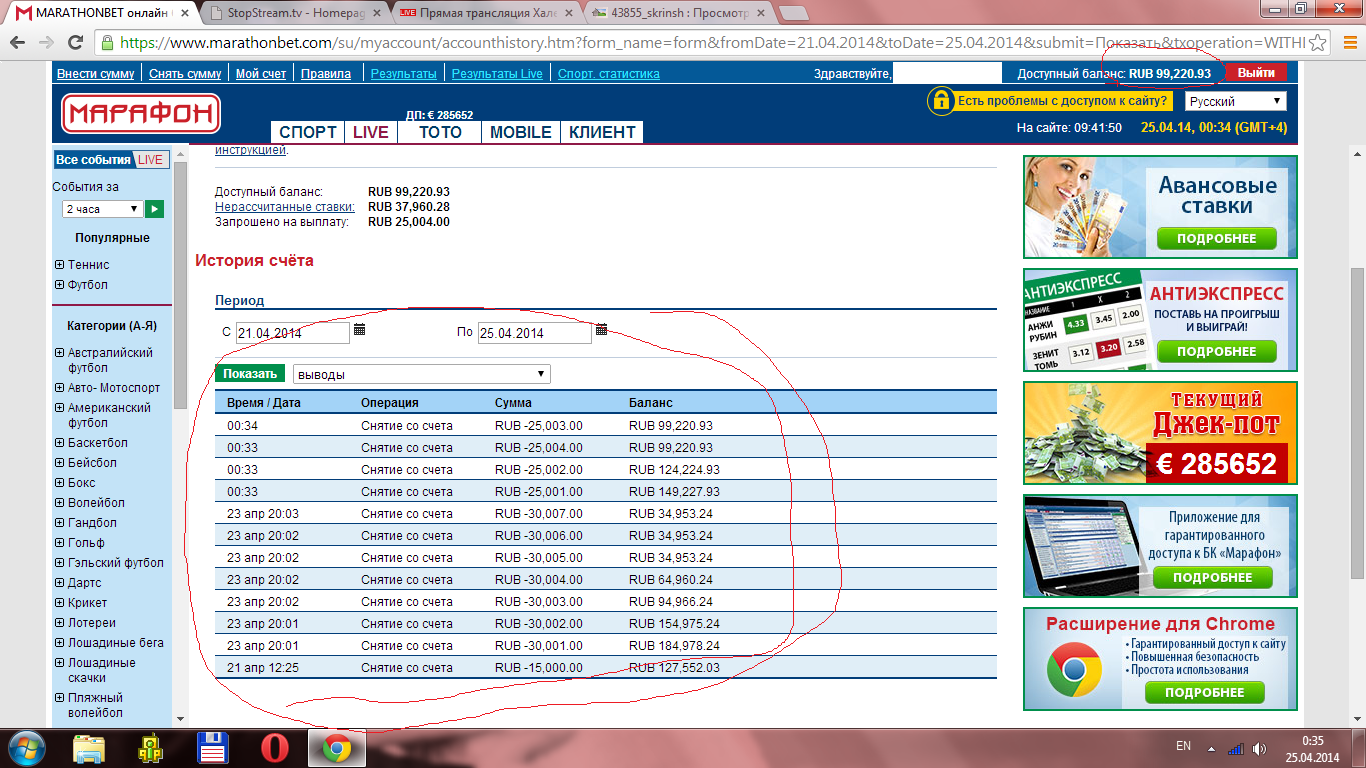Click Подробнее on Приложение banner
This screenshot has width=1366, height=768.
click(1213, 578)
